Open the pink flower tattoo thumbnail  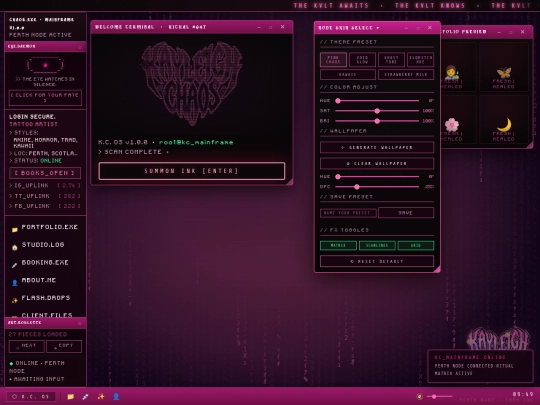(x=452, y=120)
